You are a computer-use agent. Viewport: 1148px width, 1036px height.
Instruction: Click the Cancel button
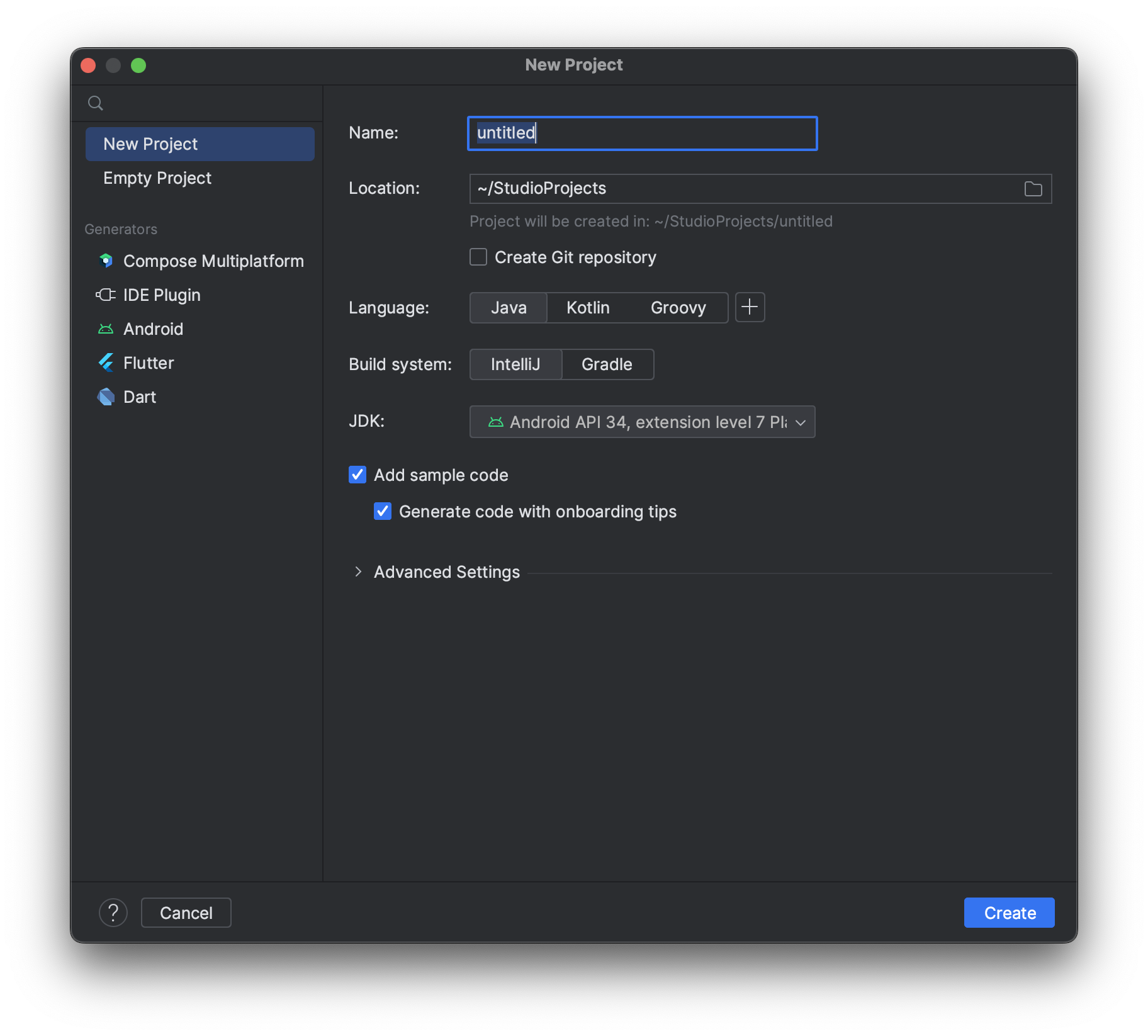point(186,913)
